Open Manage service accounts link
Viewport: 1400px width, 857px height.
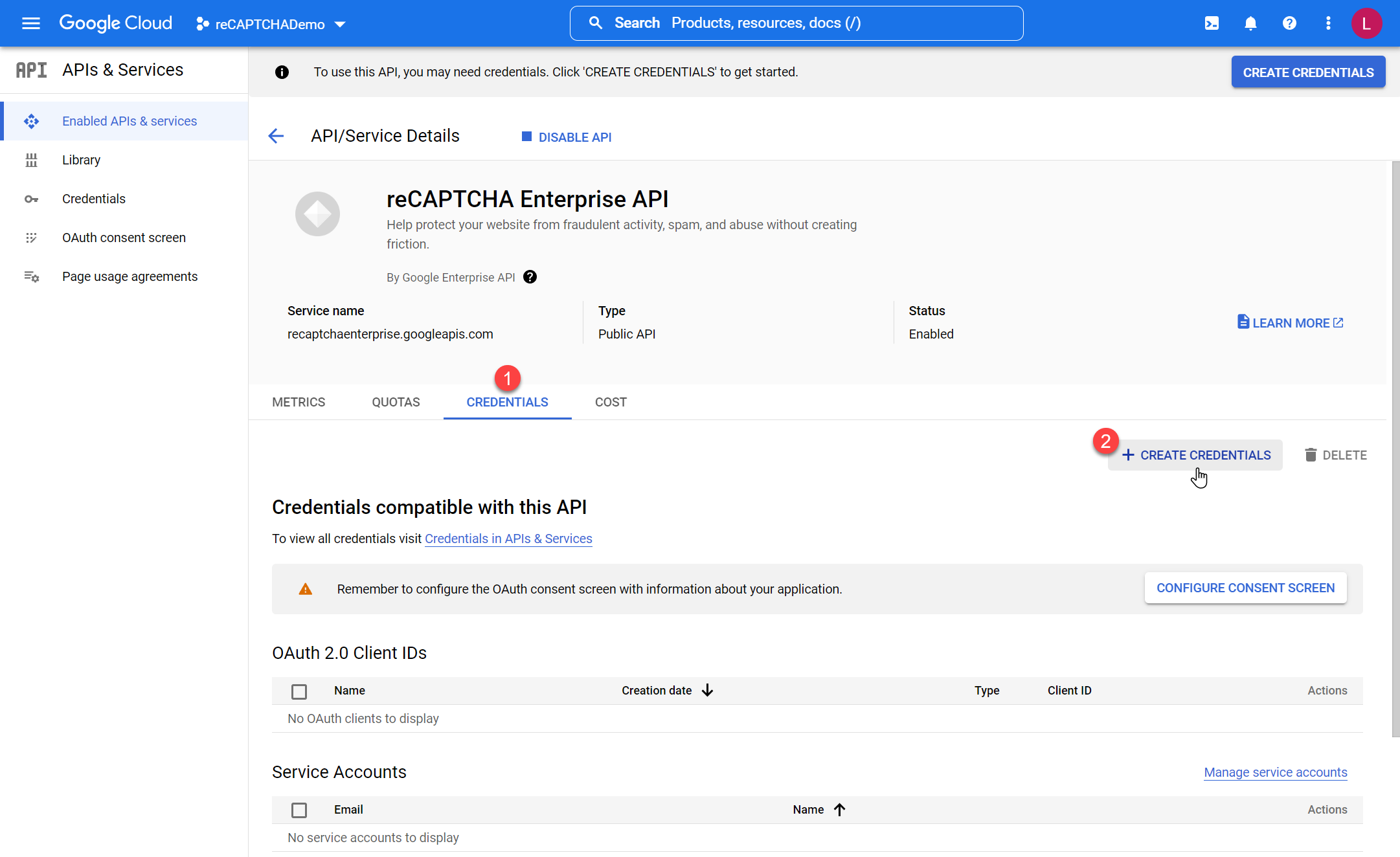[1275, 772]
